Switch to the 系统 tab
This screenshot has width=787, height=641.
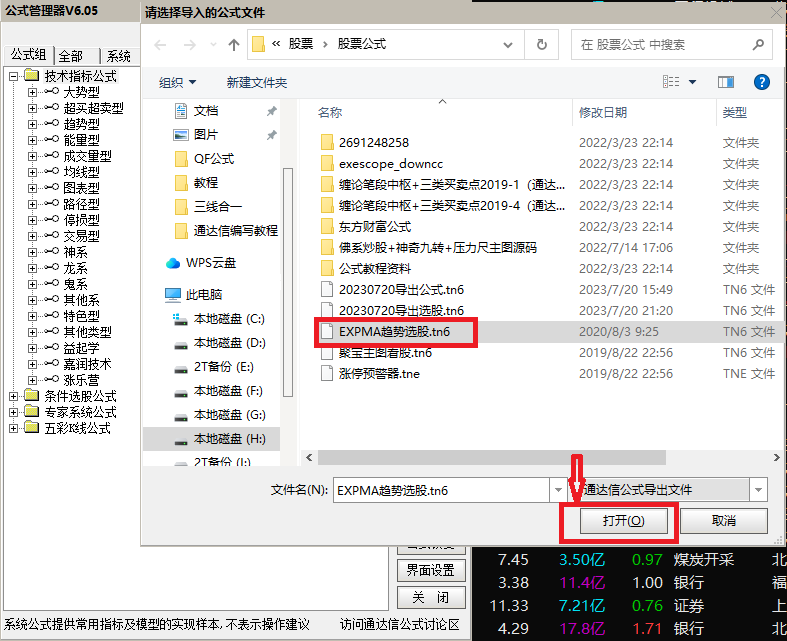coord(118,56)
